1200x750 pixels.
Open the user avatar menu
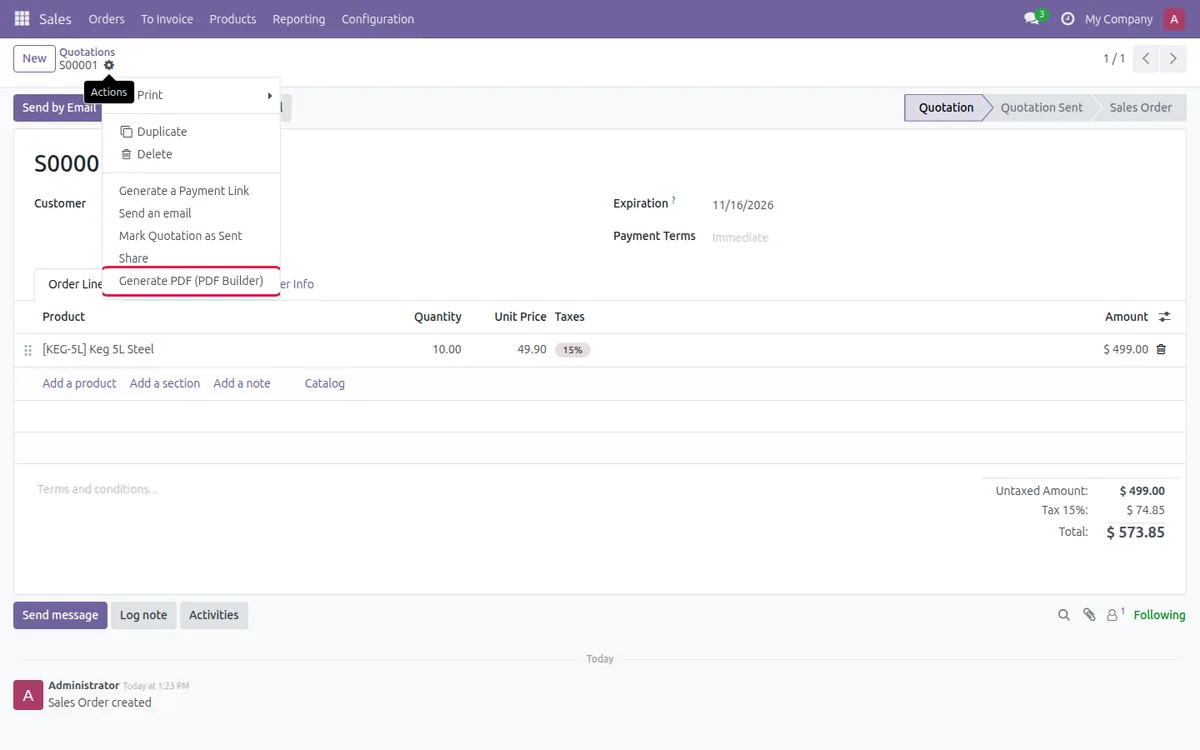[x=1174, y=19]
